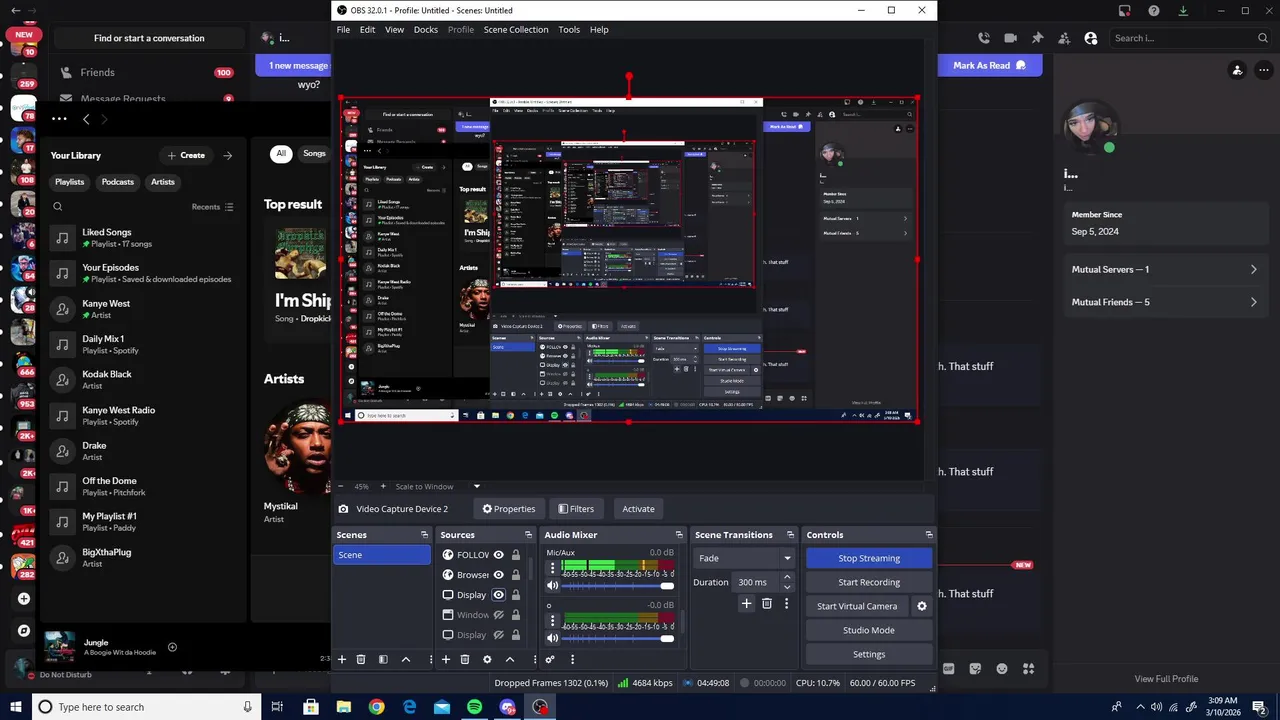Remove the selected scene with the Scenes trash icon

tap(361, 660)
